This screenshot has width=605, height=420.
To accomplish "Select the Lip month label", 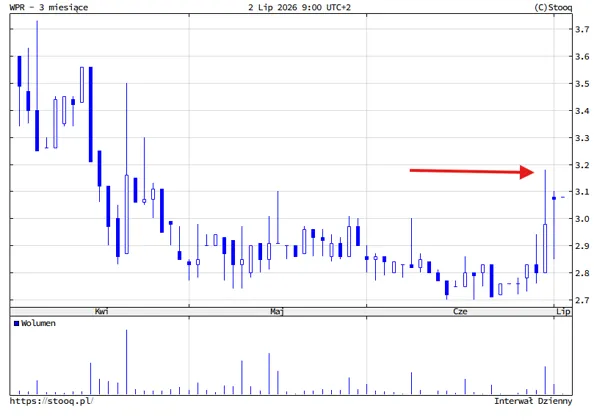I will pyautogui.click(x=563, y=311).
